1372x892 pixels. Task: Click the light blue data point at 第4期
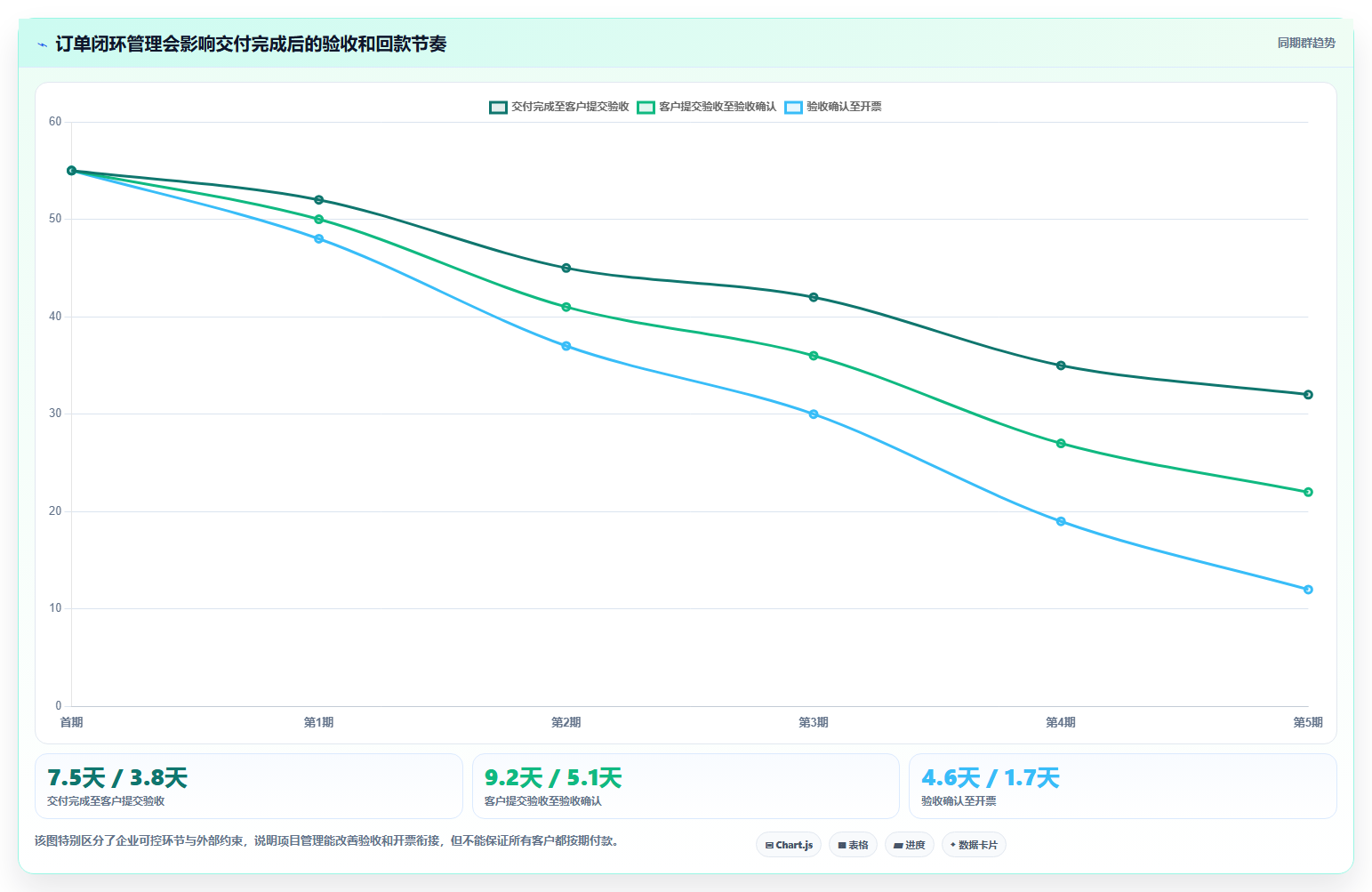point(1061,521)
